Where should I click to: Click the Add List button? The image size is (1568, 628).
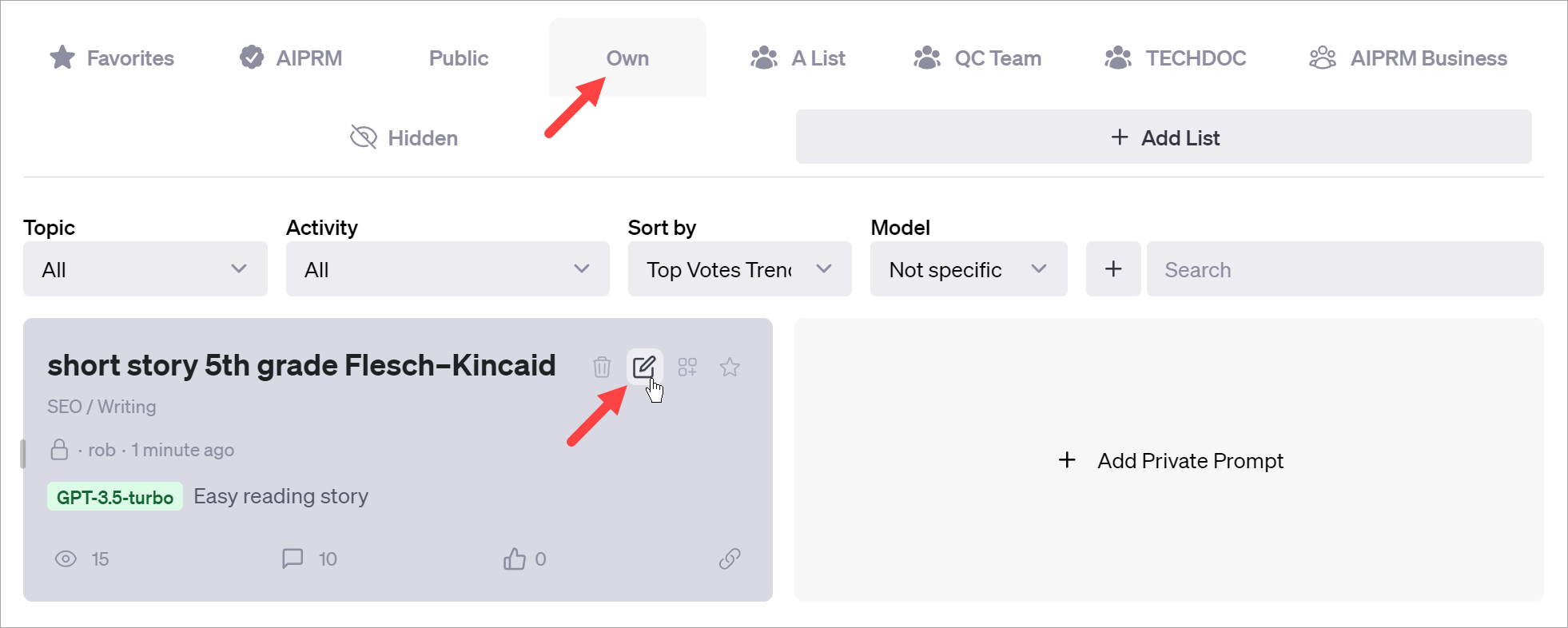point(1164,137)
